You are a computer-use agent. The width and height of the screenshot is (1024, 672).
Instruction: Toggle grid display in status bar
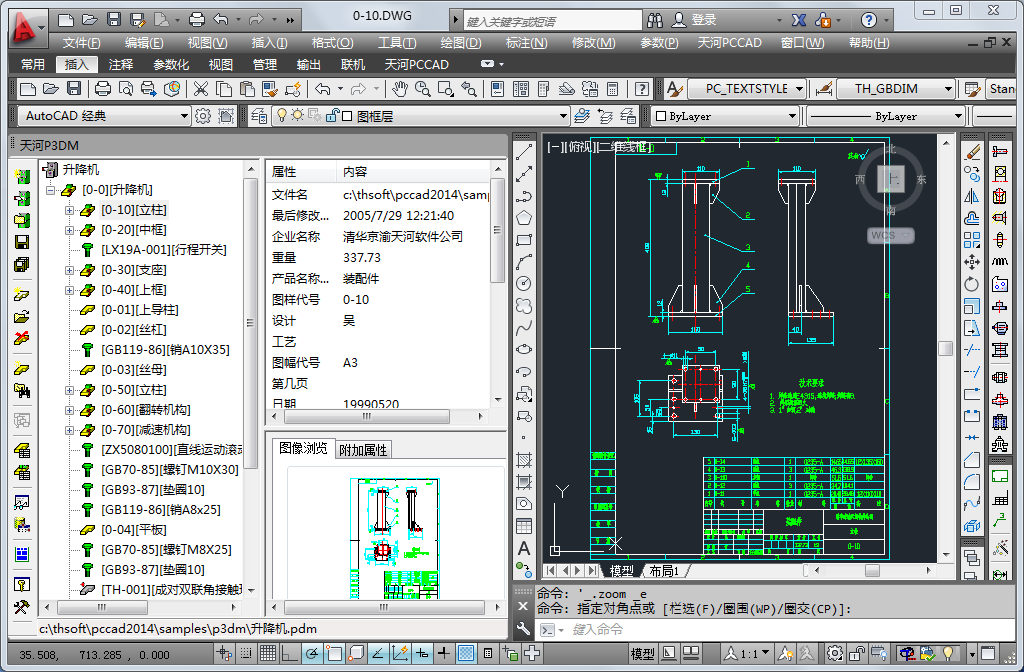point(268,654)
